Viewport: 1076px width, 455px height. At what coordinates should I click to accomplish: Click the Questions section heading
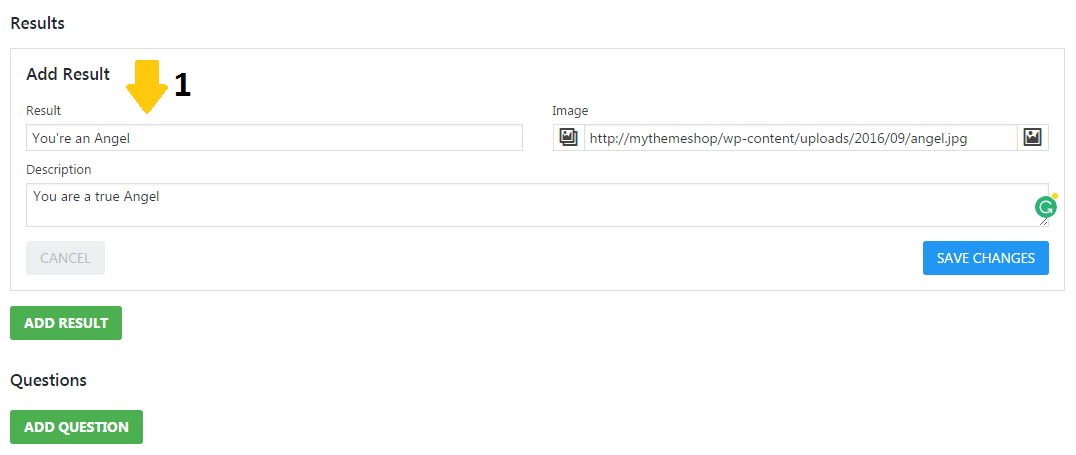(x=48, y=380)
